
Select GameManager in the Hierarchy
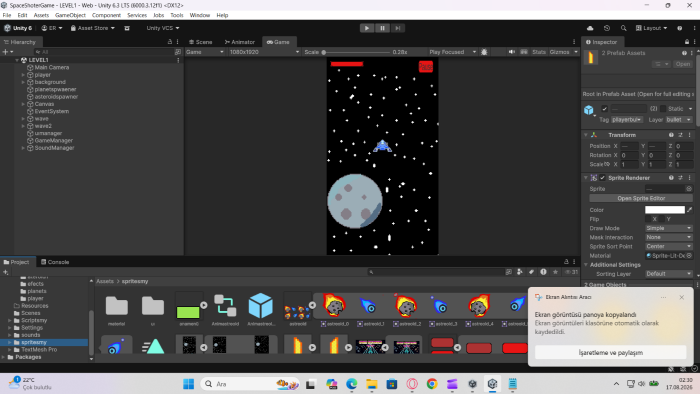53,141
